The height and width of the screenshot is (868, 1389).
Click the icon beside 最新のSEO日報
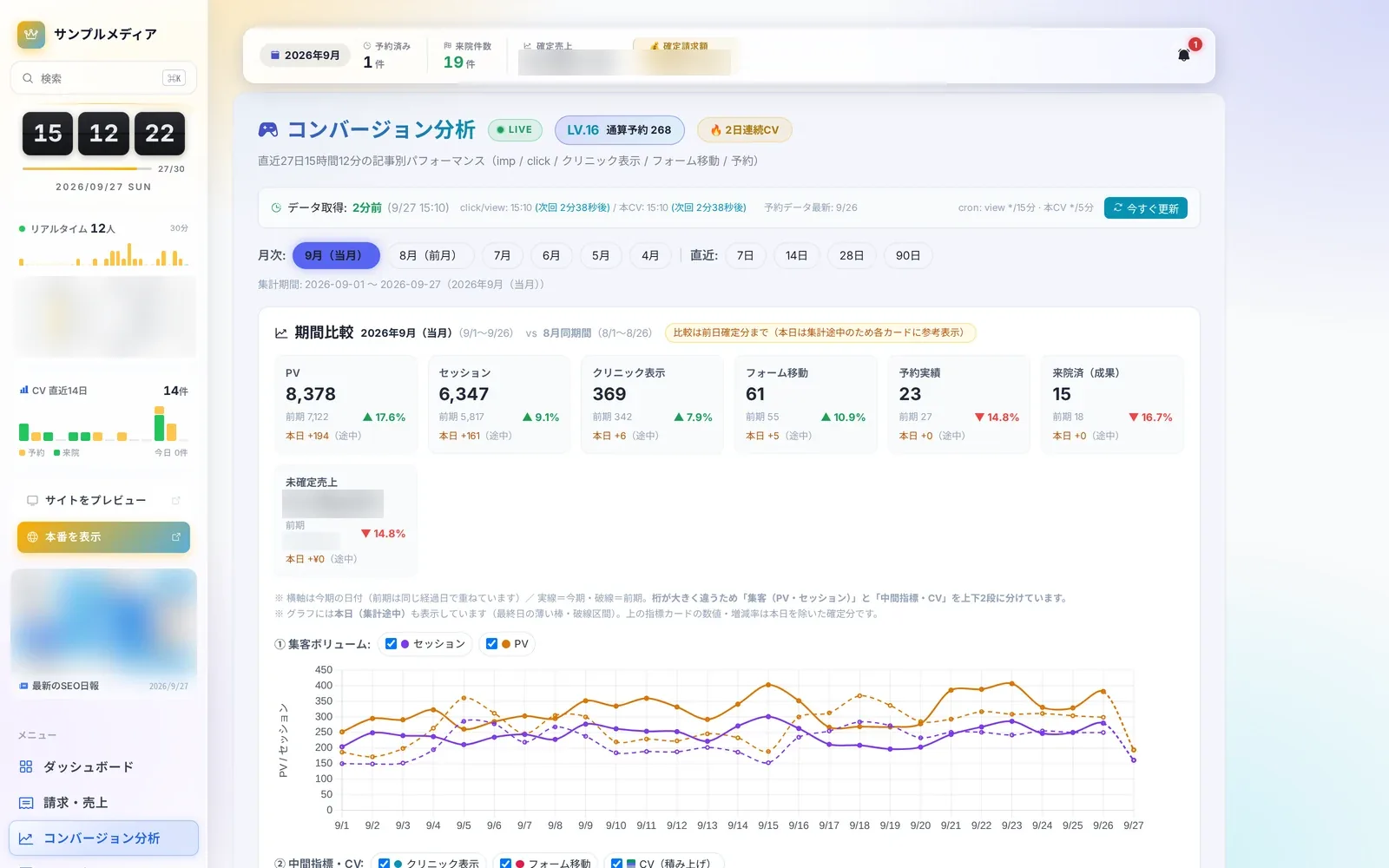(23, 686)
